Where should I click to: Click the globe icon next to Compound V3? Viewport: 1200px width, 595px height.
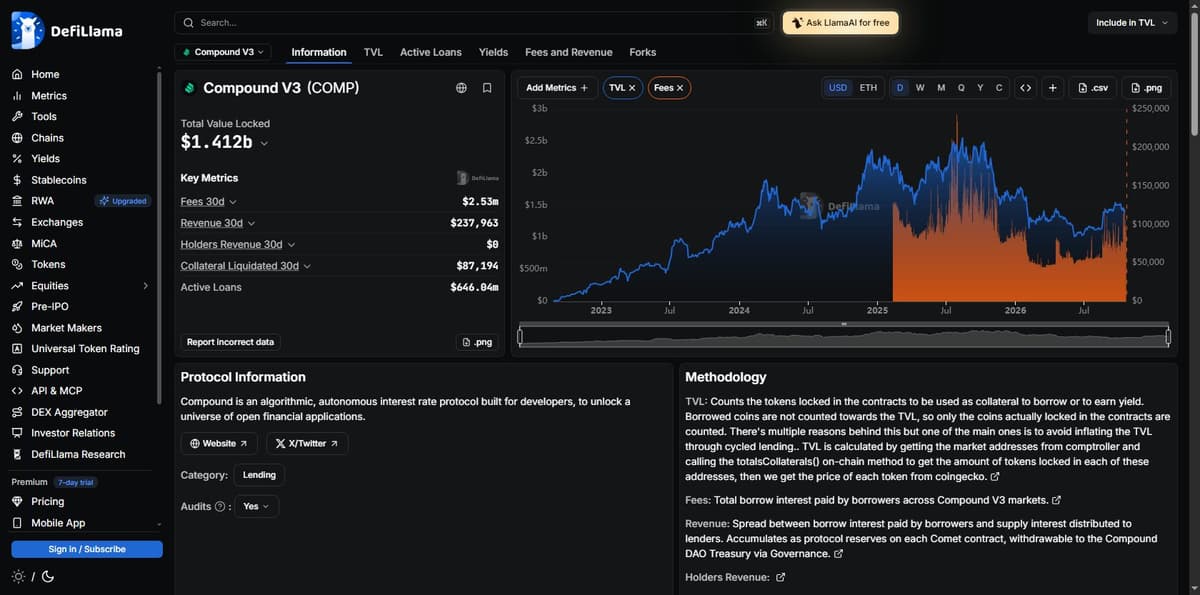click(461, 88)
